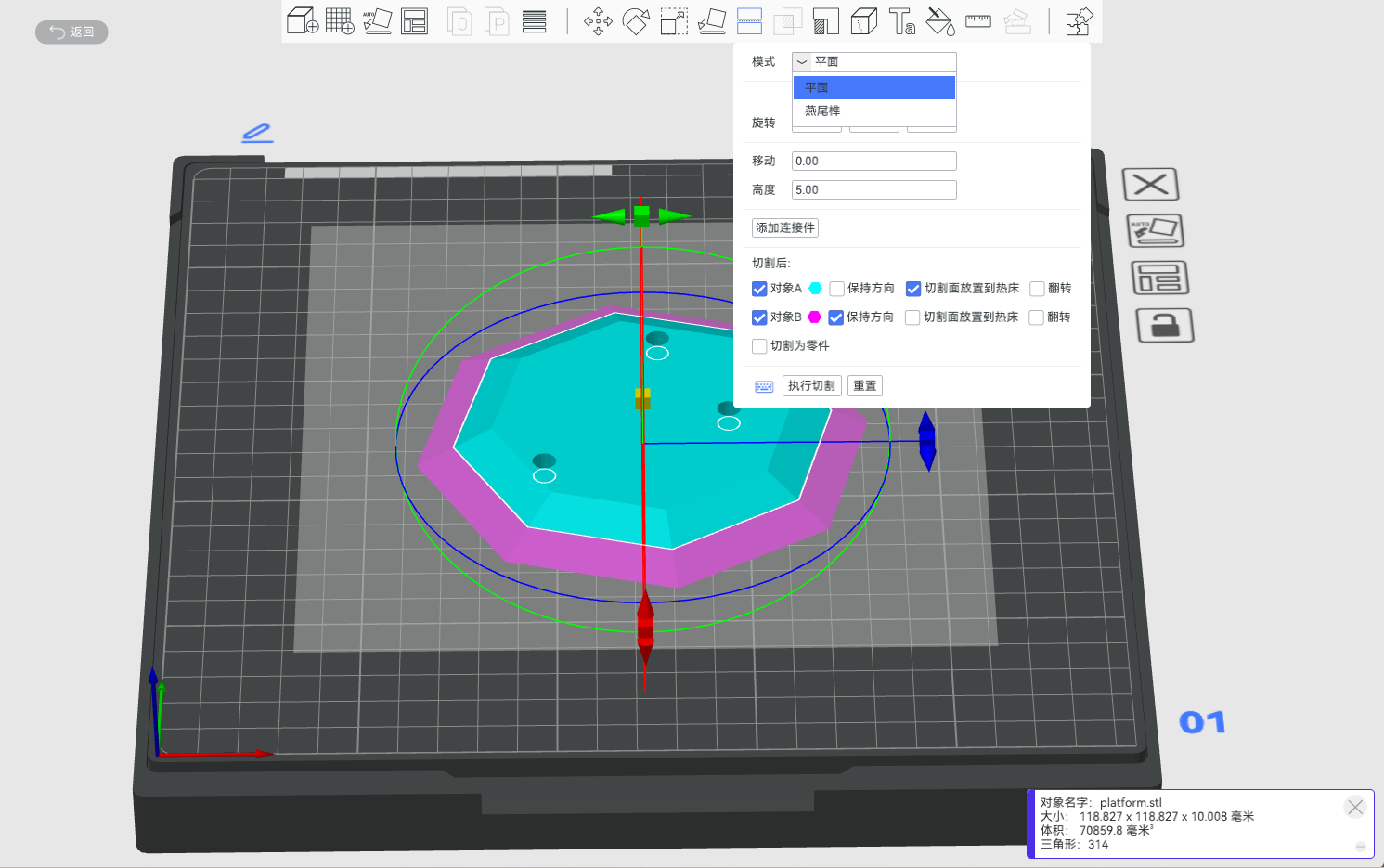Click the Assembly view puzzle icon
The image size is (1384, 868).
click(x=1079, y=20)
